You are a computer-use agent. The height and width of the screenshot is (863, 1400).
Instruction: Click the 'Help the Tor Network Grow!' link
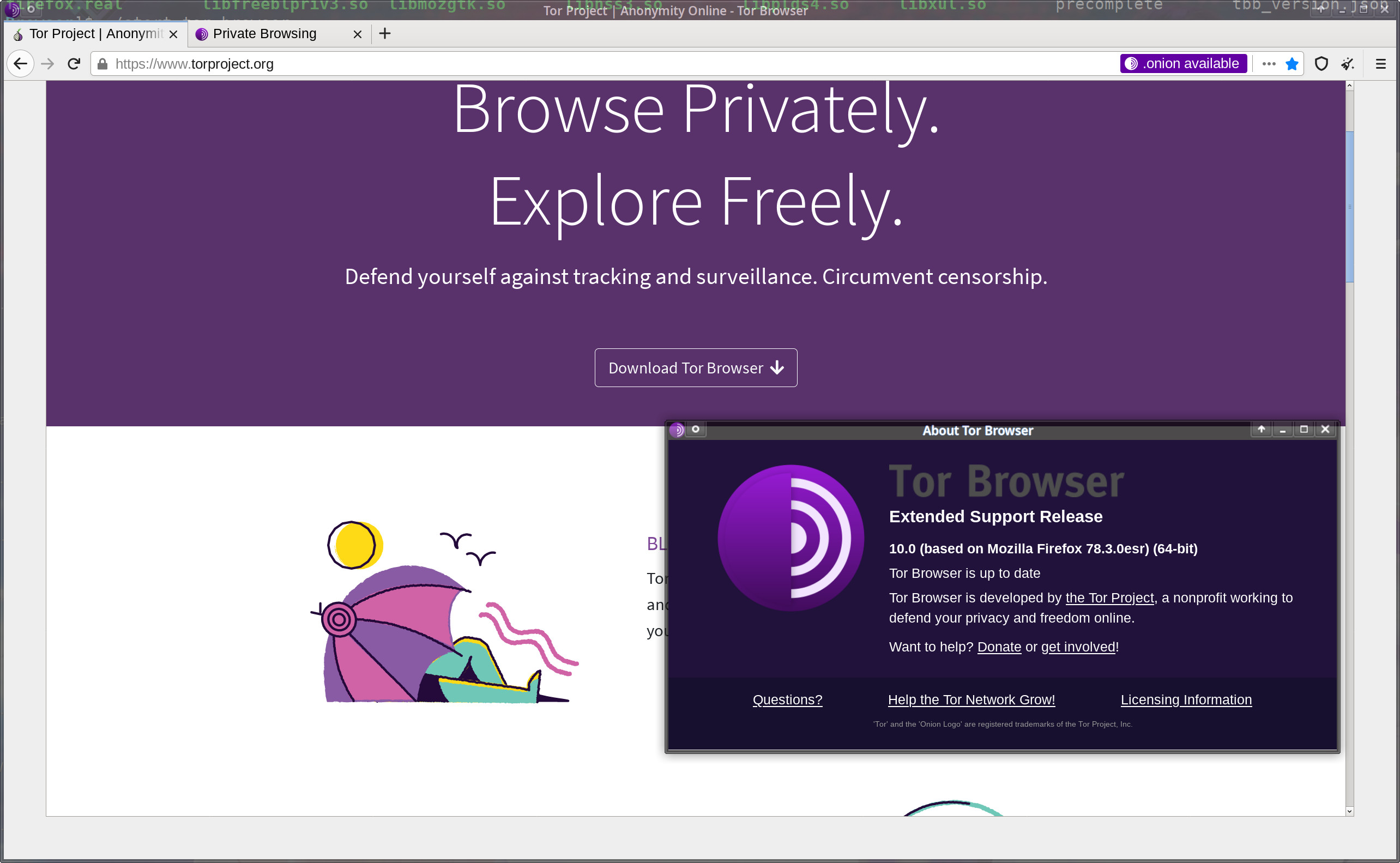971,699
